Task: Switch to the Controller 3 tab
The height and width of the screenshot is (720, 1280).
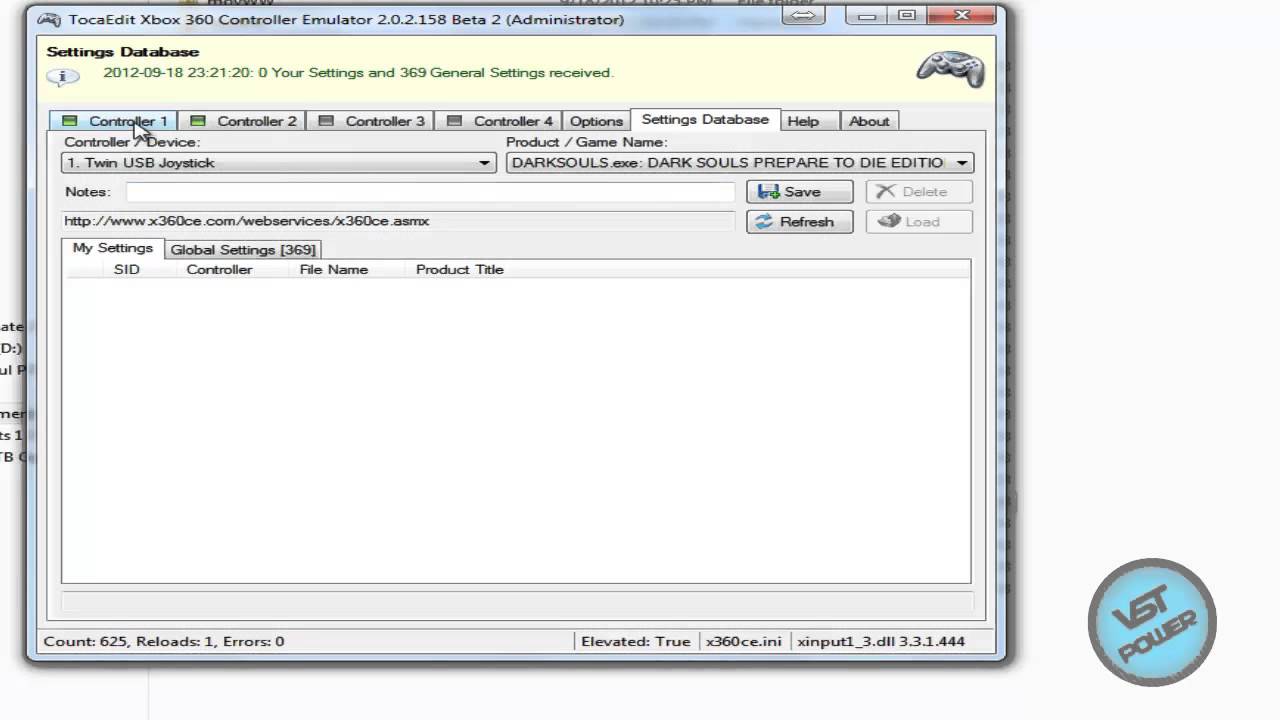Action: pos(370,121)
